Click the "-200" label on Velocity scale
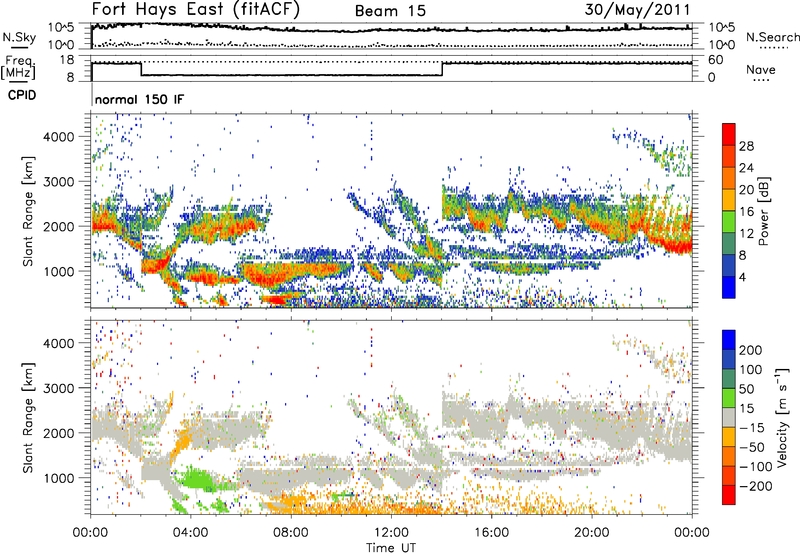The image size is (800, 554). click(756, 486)
